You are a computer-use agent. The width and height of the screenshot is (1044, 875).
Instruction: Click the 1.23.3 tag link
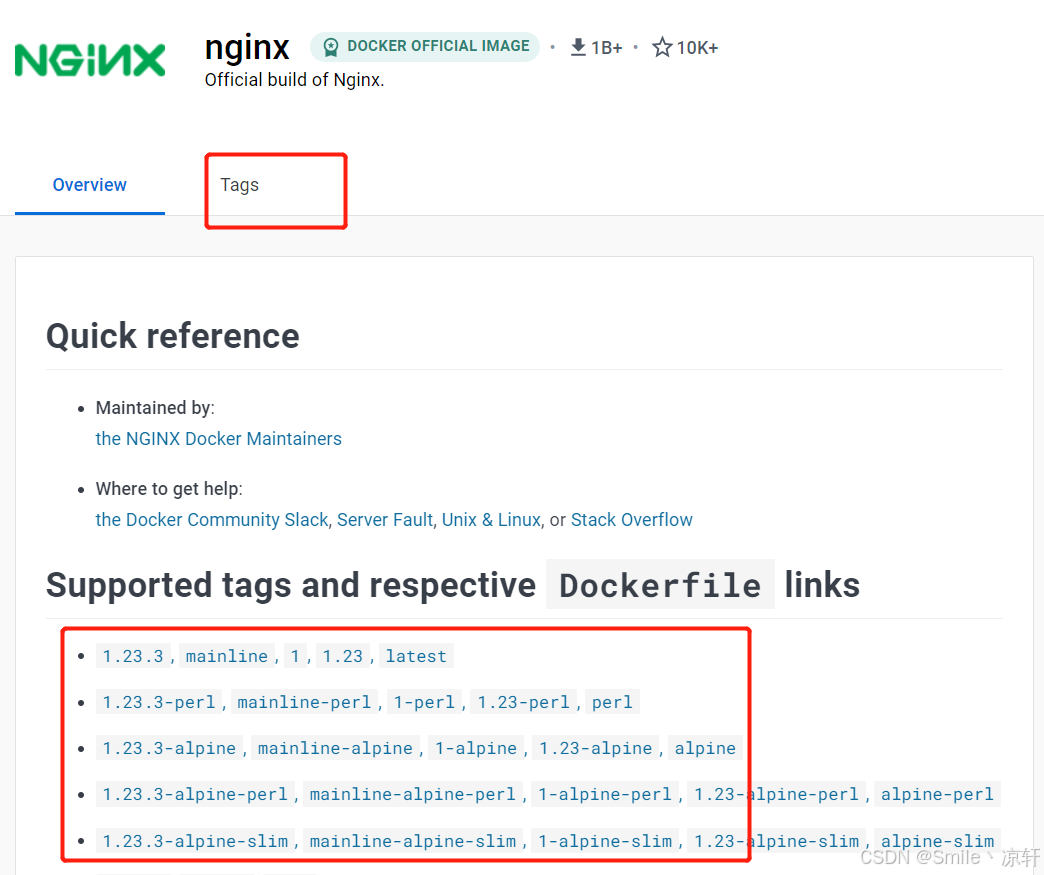(133, 656)
